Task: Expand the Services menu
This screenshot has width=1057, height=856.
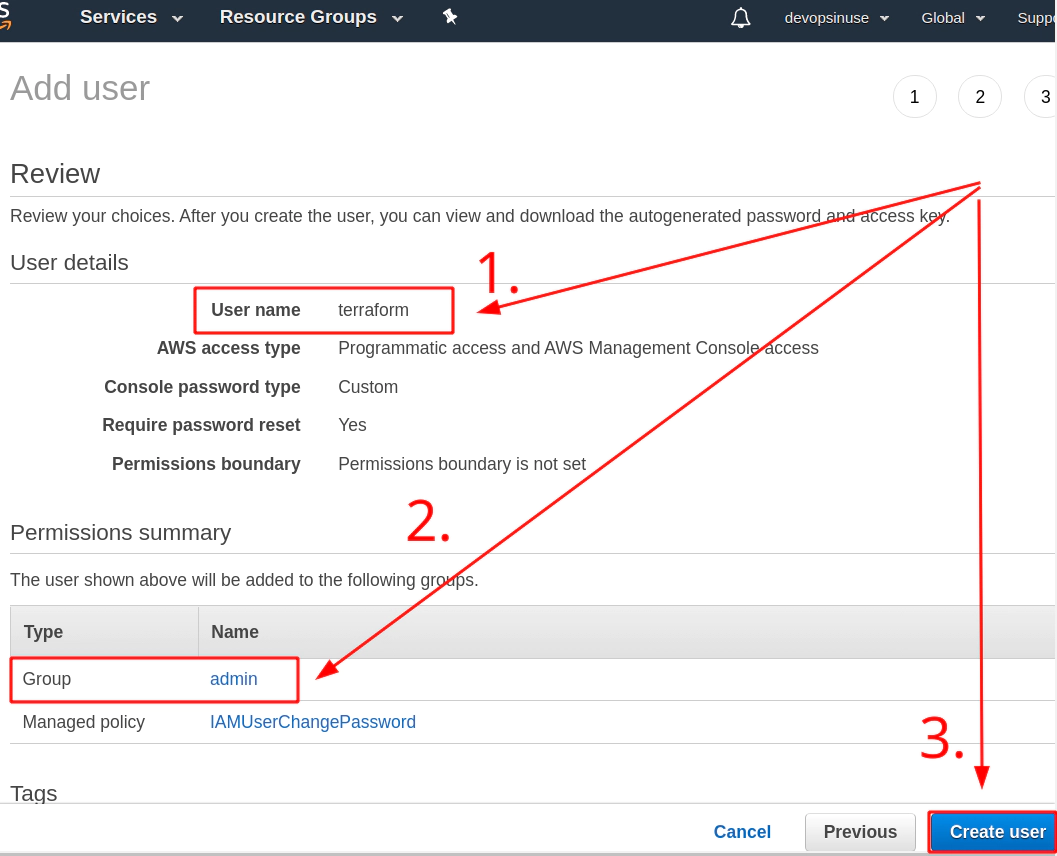Action: (x=131, y=17)
